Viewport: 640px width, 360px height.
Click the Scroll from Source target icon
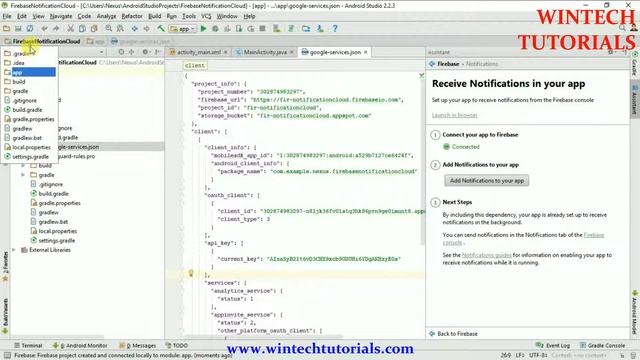coord(121,52)
